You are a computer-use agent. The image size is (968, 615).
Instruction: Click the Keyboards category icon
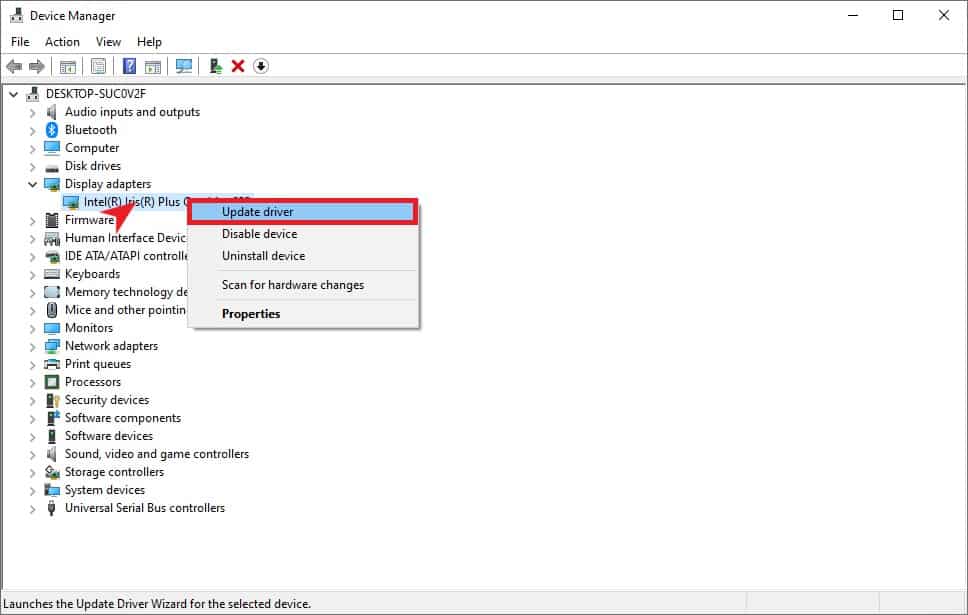click(x=52, y=274)
